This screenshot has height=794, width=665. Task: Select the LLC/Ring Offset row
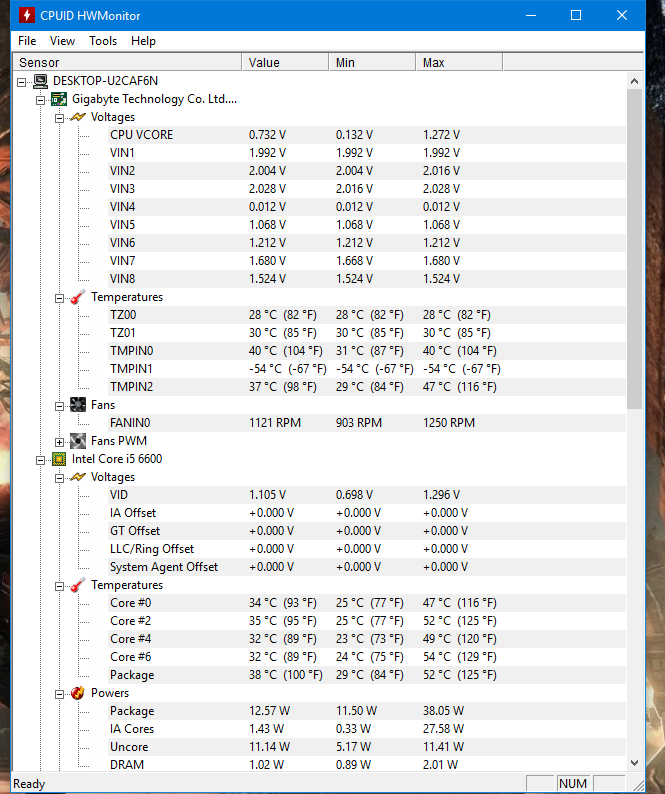367,549
